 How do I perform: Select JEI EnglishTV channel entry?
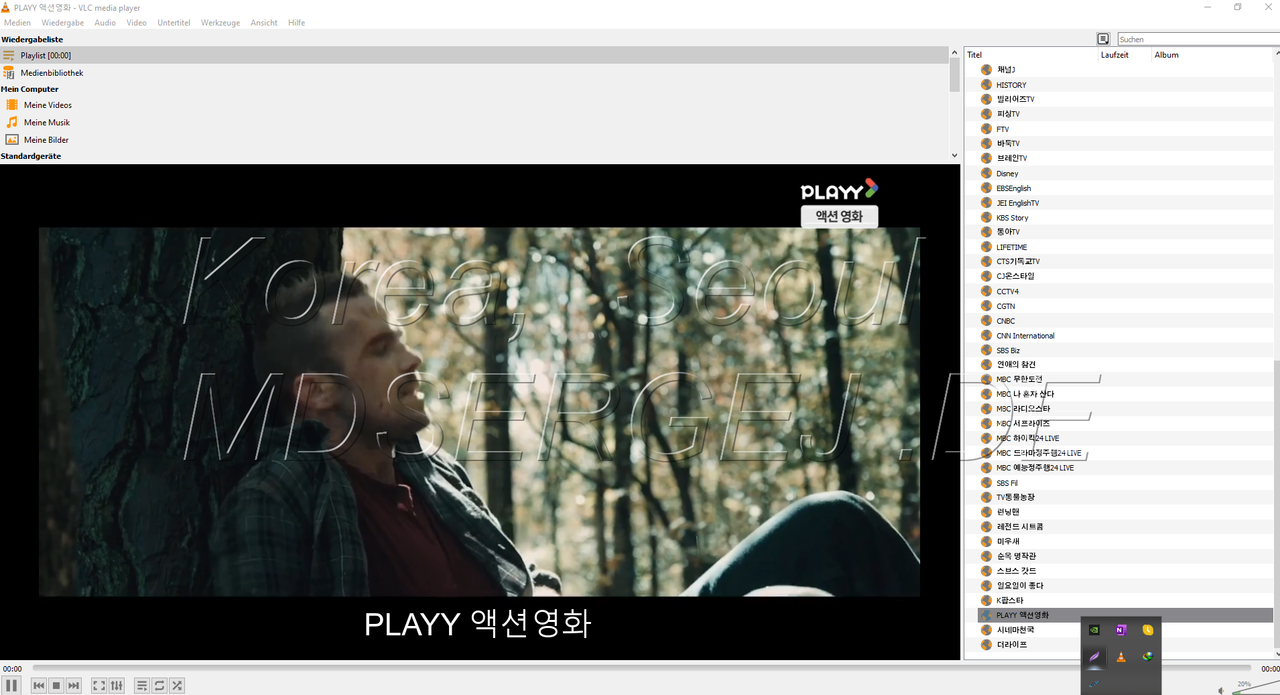tap(1017, 203)
